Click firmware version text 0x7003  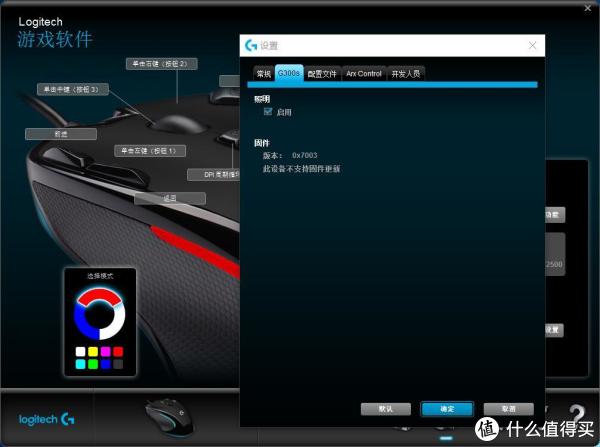[305, 155]
